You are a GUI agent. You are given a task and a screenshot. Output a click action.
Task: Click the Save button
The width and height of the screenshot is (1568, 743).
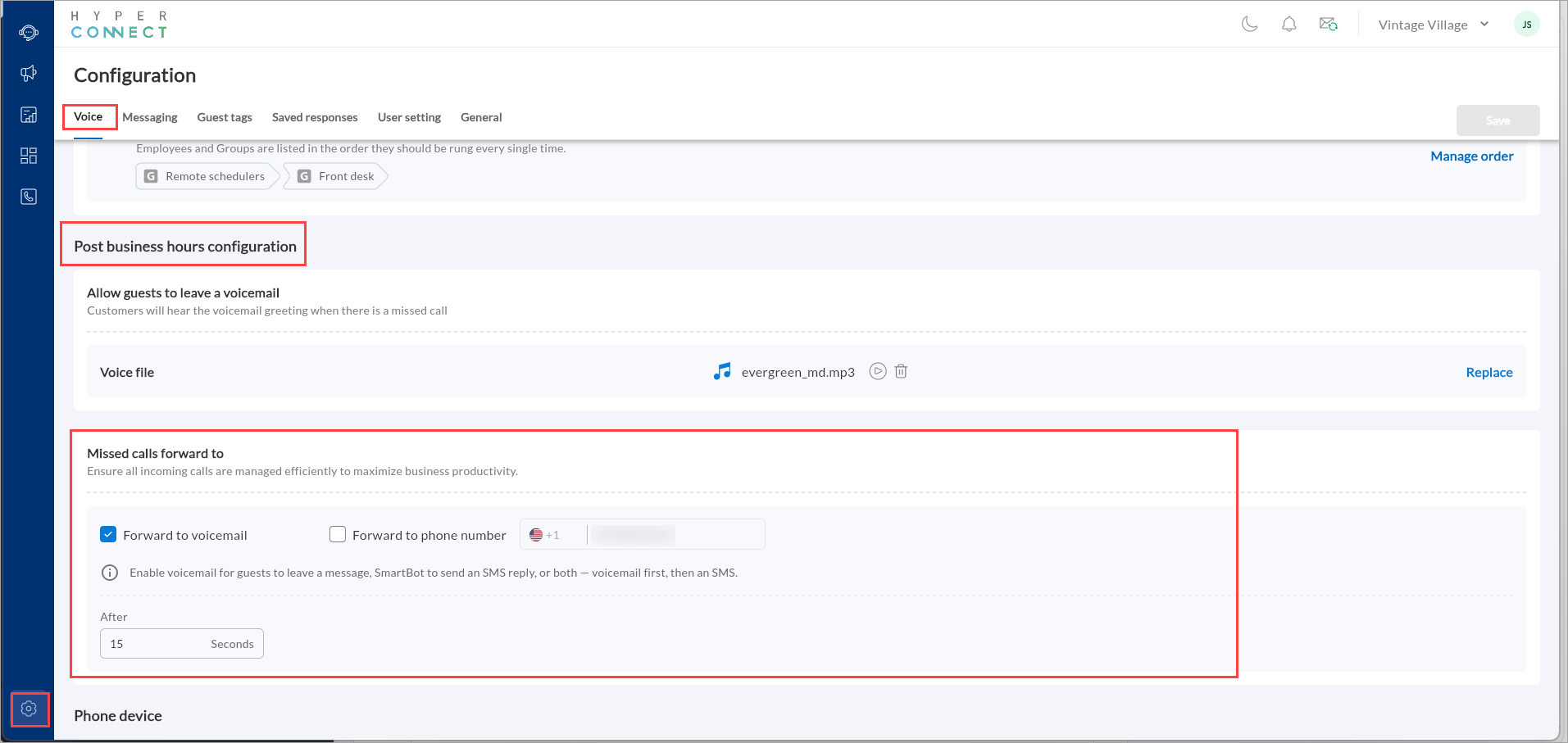tap(1498, 120)
